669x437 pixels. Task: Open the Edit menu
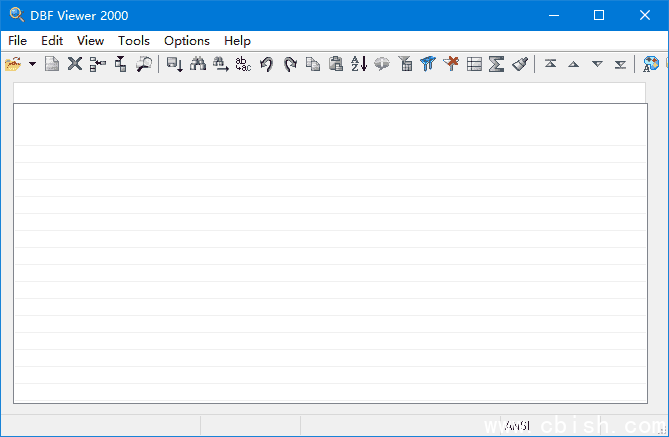[x=52, y=41]
